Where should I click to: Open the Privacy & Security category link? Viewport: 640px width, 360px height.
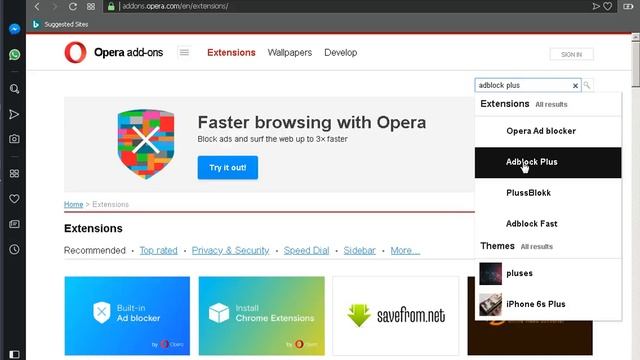click(x=230, y=250)
